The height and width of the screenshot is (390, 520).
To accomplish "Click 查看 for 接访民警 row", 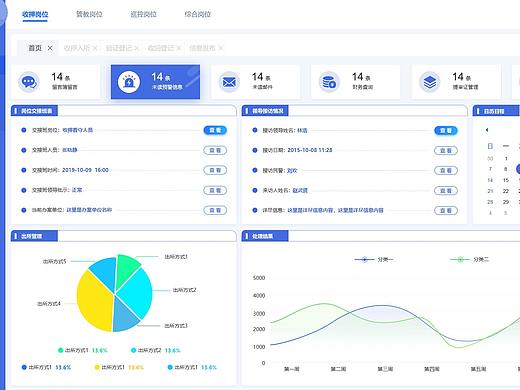I will (446, 171).
